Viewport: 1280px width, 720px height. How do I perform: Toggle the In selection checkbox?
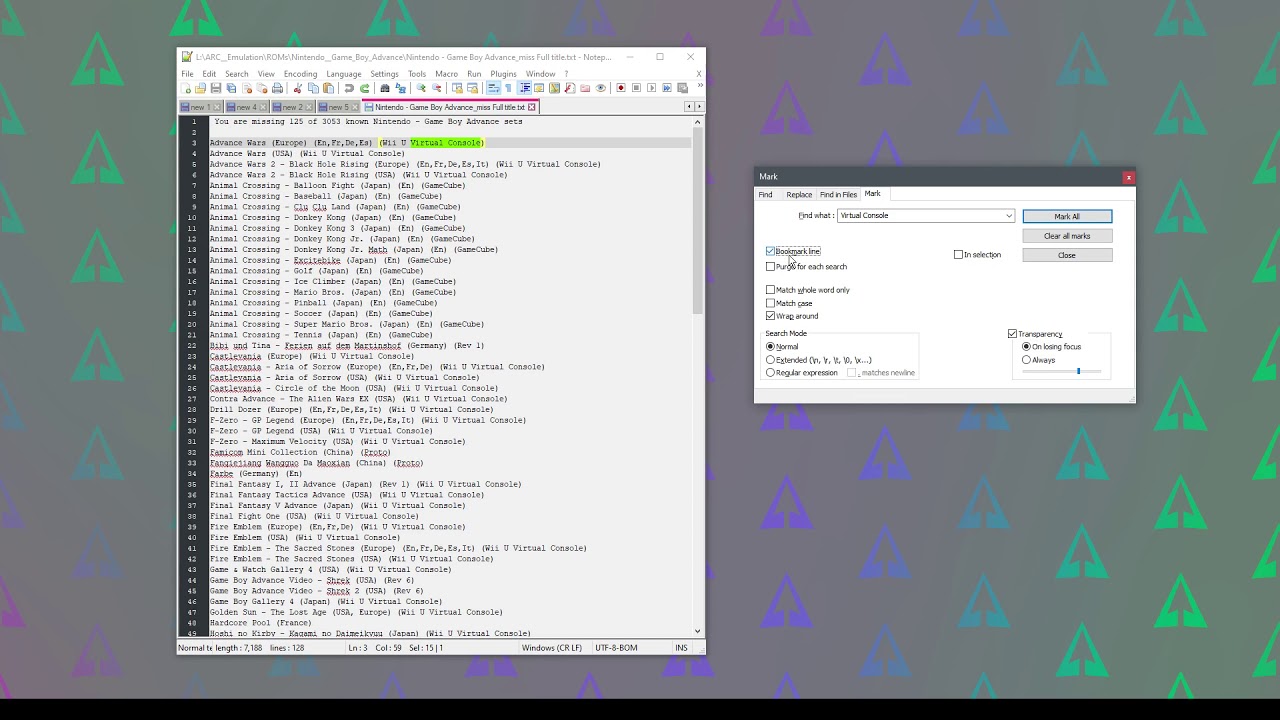(x=958, y=255)
